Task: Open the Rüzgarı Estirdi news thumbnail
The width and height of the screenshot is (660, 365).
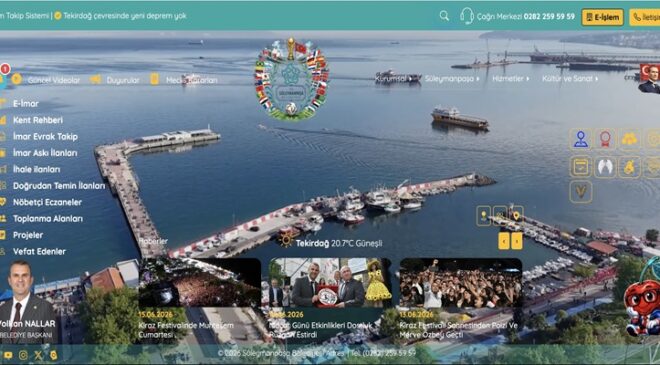Action: pos(330,282)
